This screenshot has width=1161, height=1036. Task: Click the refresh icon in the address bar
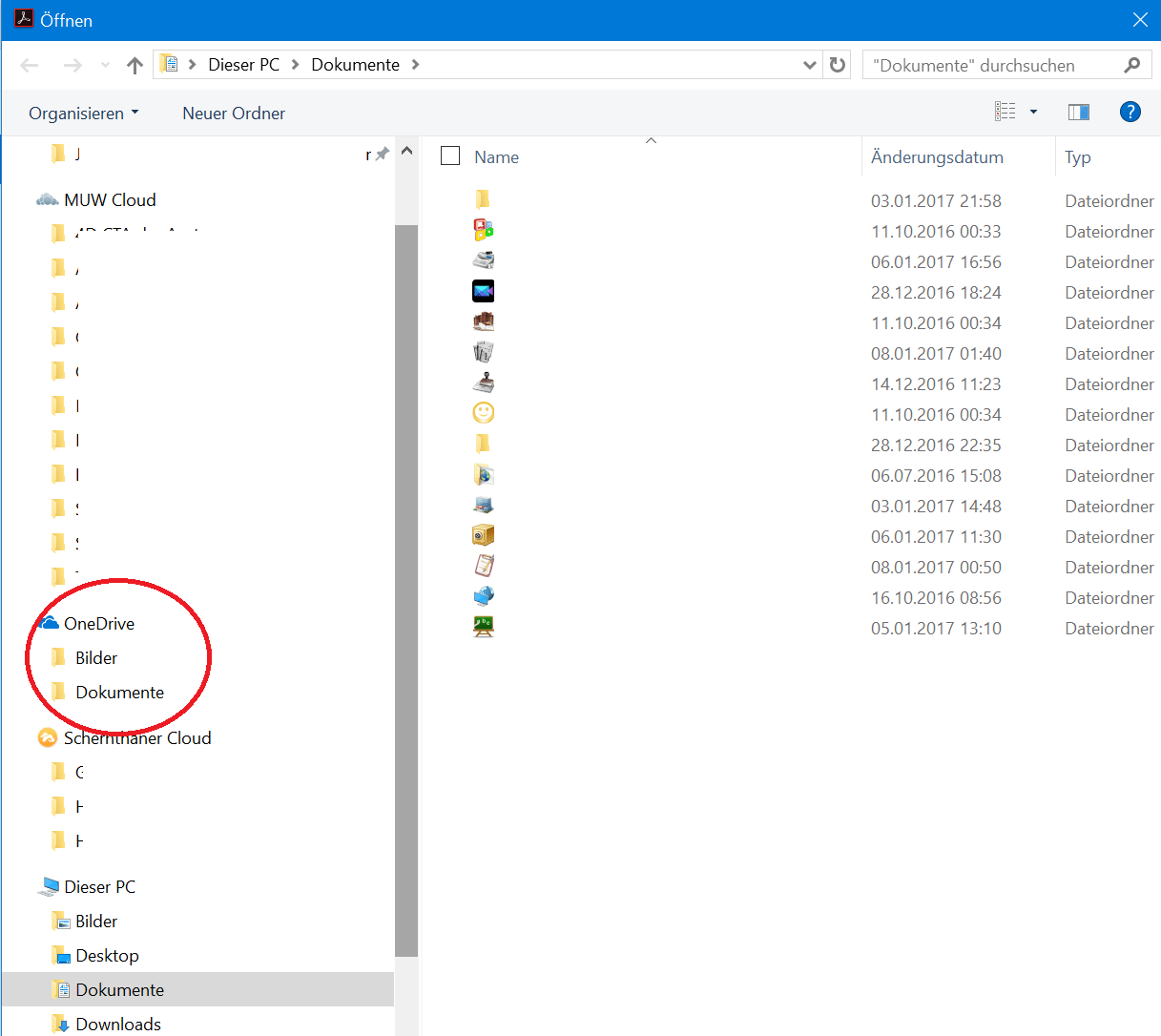[837, 64]
